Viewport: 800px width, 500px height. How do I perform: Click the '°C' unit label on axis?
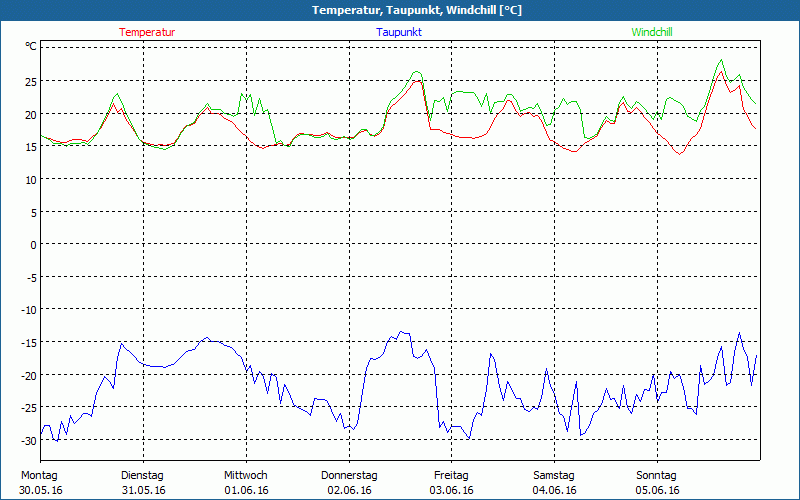coord(31,47)
